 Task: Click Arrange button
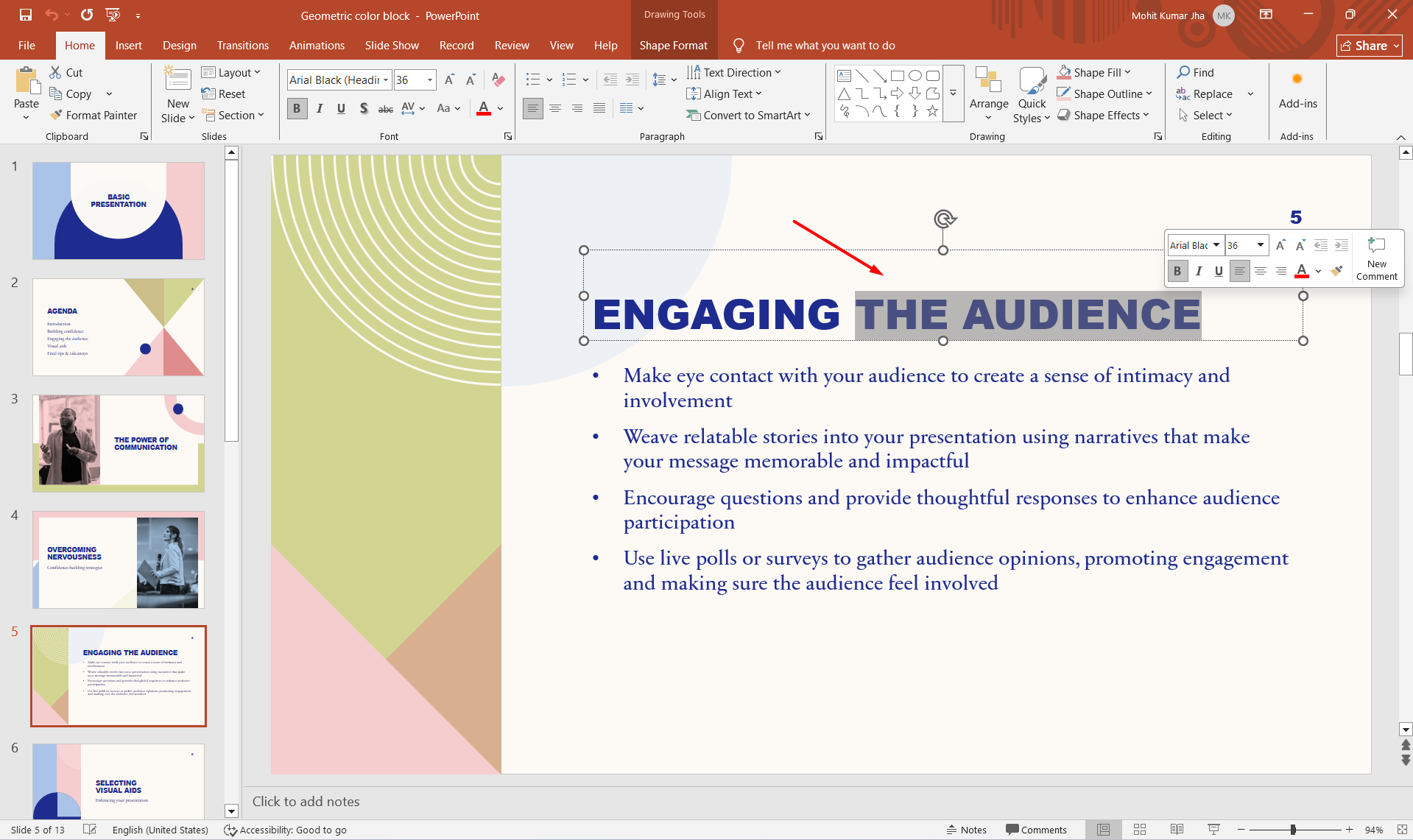(x=989, y=93)
